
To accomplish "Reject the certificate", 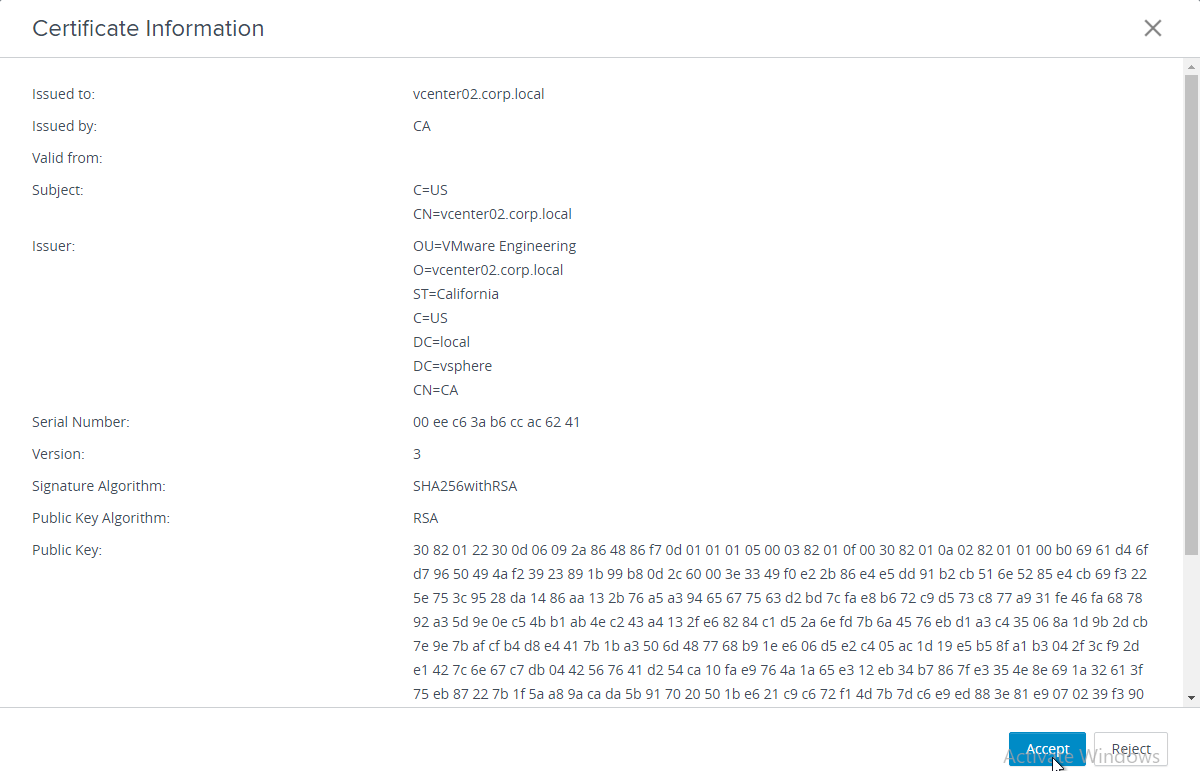I will coord(1131,749).
